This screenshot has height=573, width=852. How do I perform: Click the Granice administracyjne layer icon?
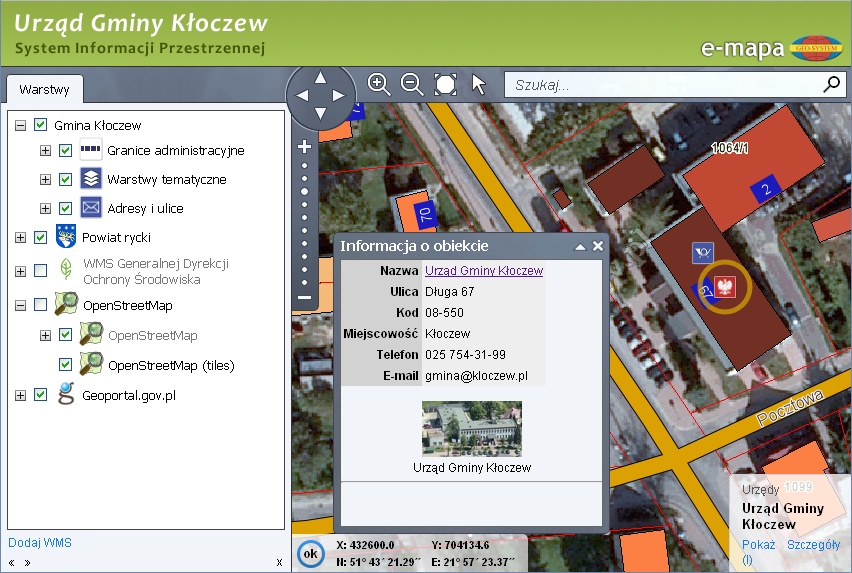pyautogui.click(x=91, y=149)
